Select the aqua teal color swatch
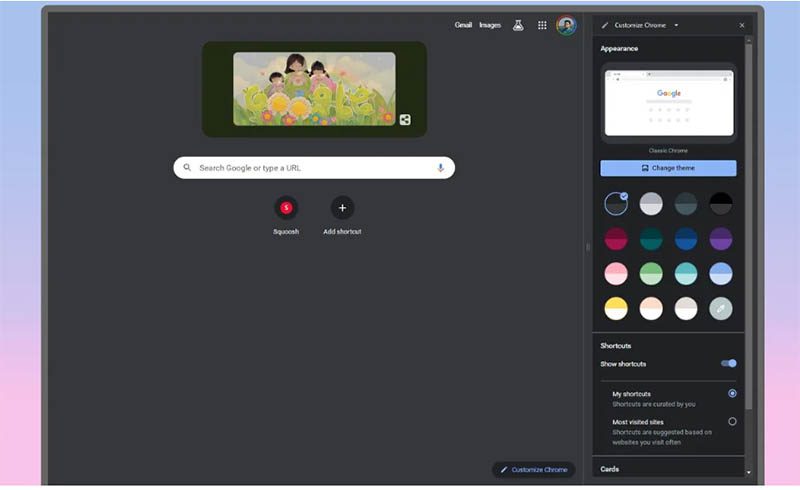The width and height of the screenshot is (800, 490). coord(686,274)
